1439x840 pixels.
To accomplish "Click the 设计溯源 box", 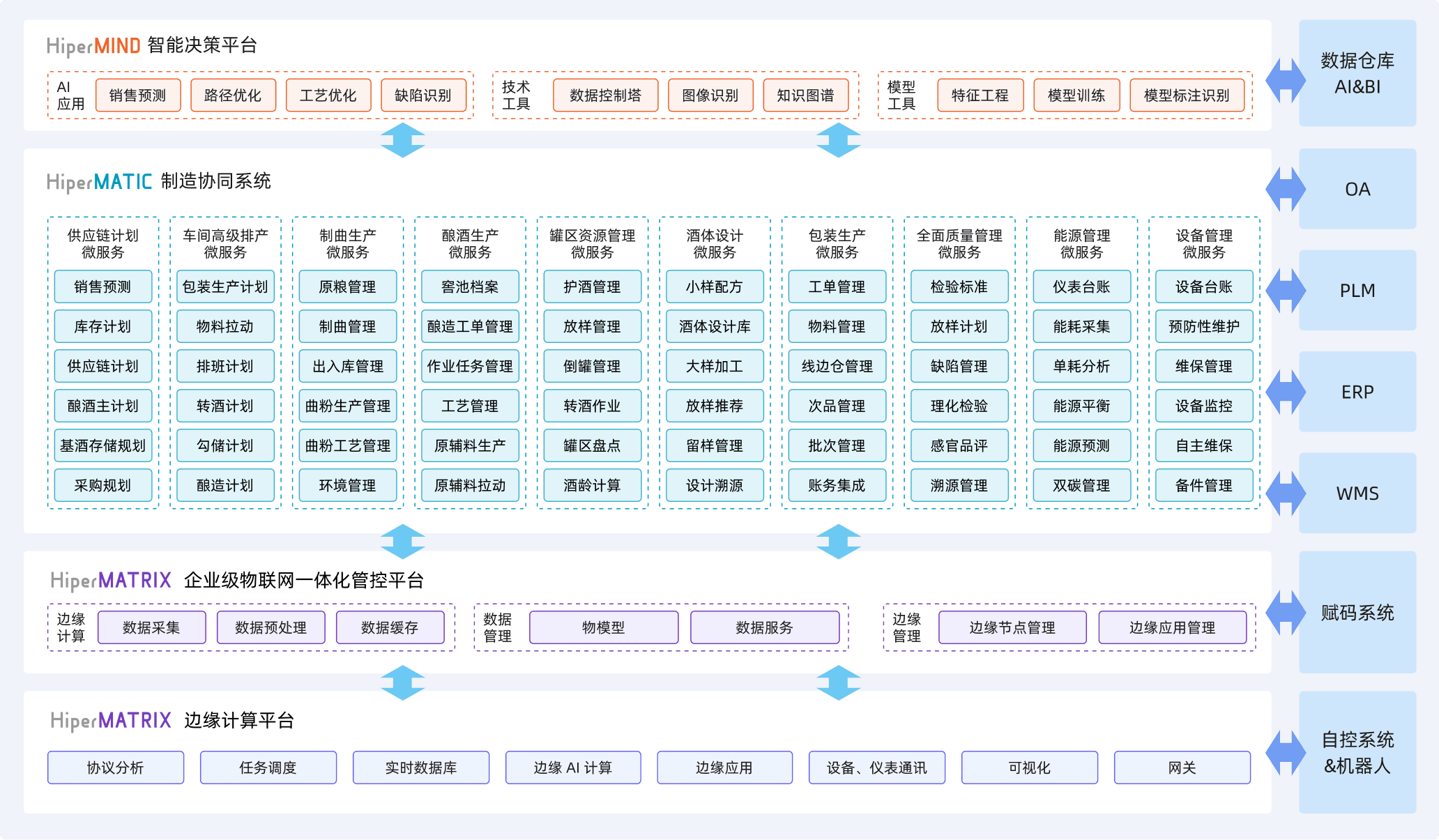I will tap(715, 485).
